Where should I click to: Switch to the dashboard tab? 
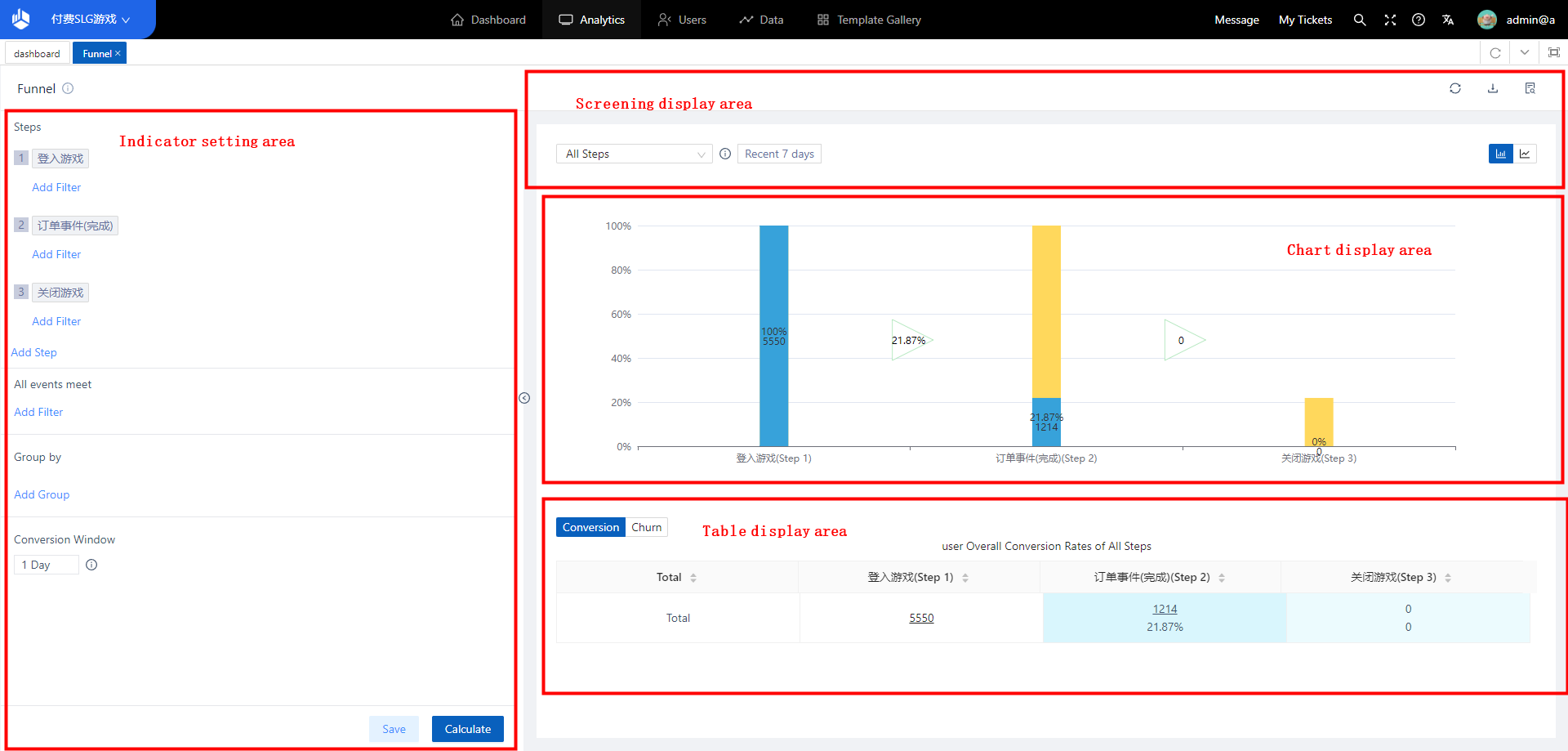[37, 54]
